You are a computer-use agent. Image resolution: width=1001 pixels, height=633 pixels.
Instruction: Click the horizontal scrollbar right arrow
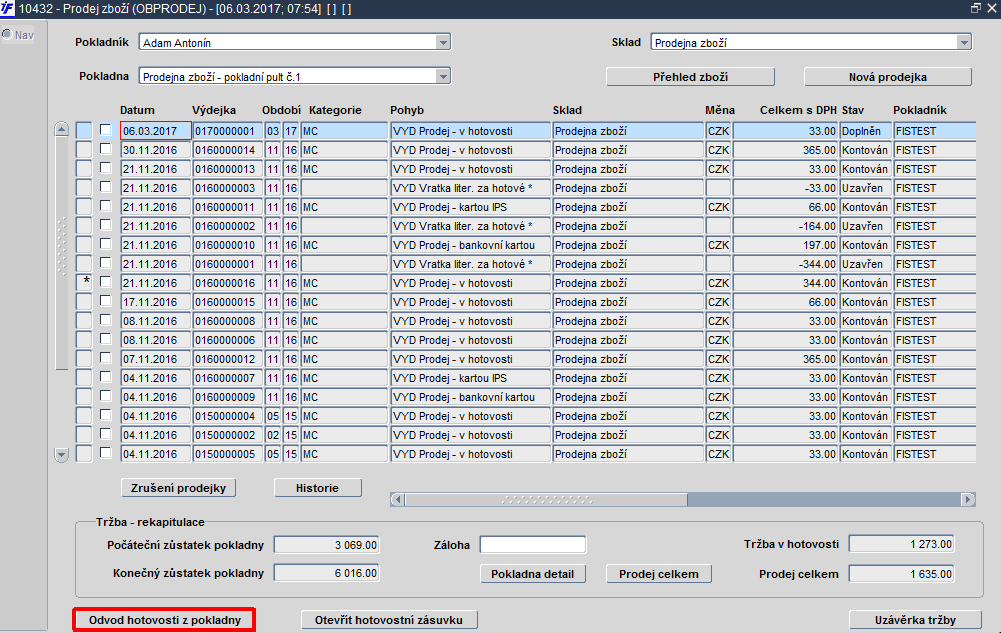(968, 499)
